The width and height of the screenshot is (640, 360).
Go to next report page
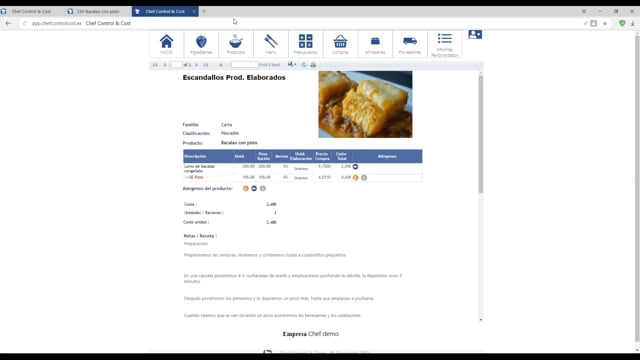(196, 65)
